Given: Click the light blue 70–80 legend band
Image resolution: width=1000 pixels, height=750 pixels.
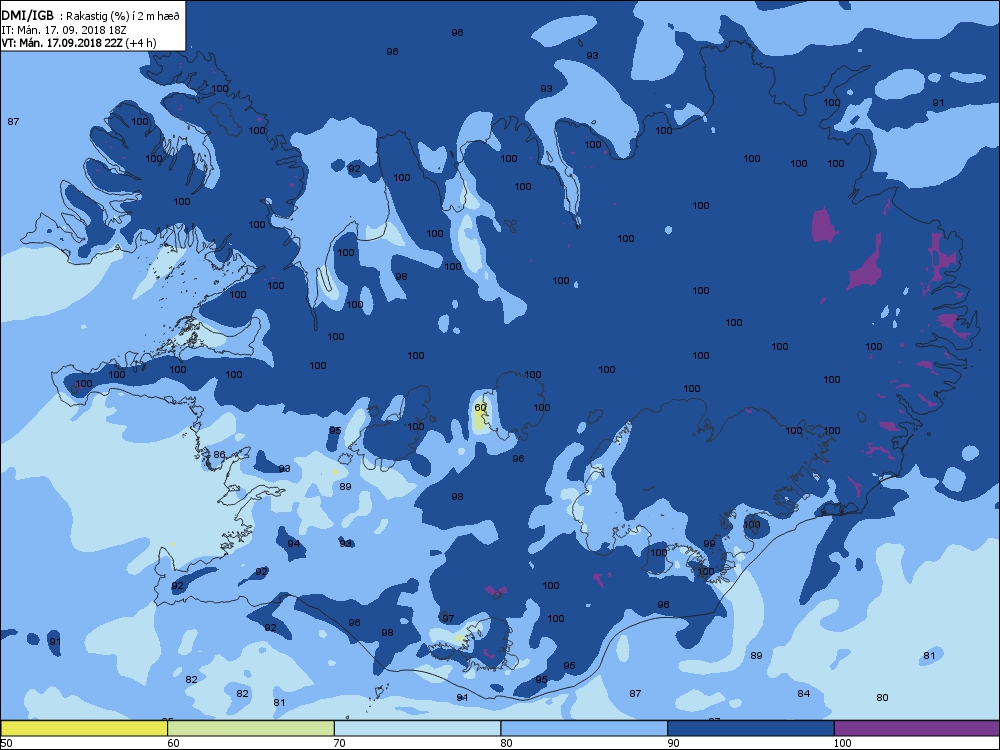Looking at the screenshot, I should [417, 728].
